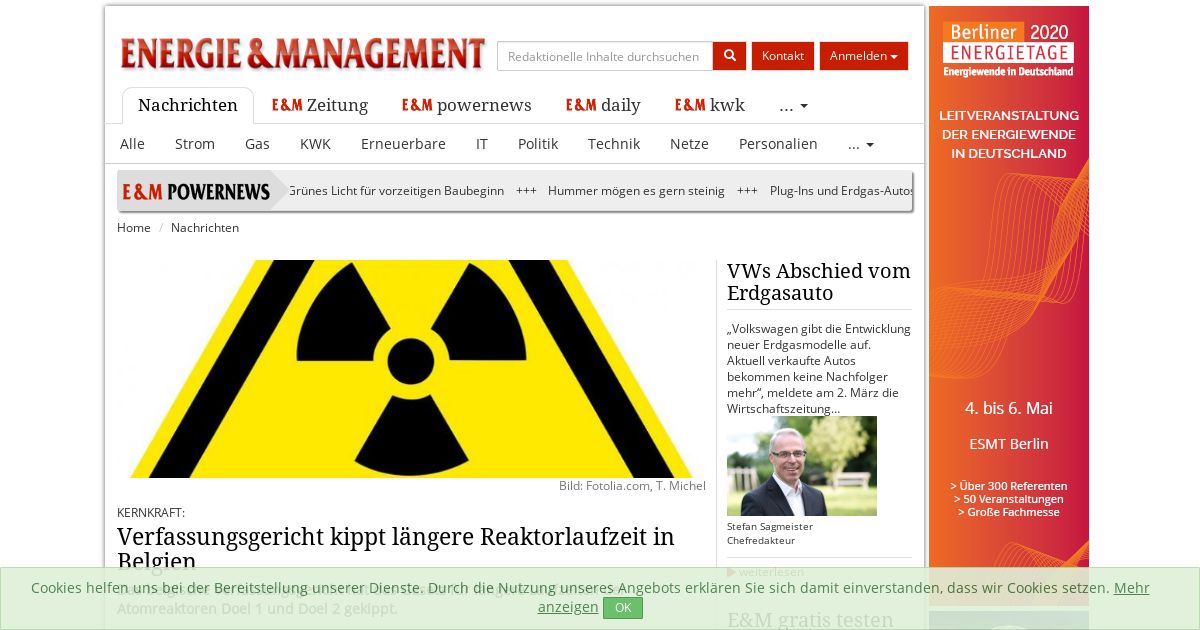Click the E&M gratis testen heading
Screen dimensions: 1200x630
coord(810,620)
